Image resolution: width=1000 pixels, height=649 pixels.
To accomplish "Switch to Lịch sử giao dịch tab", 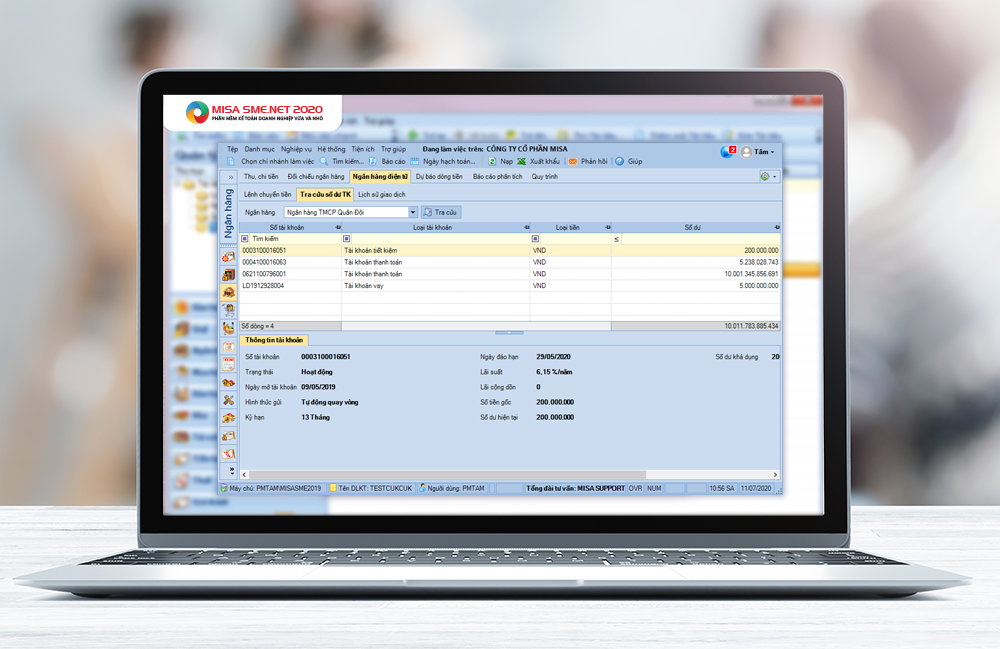I will point(381,194).
